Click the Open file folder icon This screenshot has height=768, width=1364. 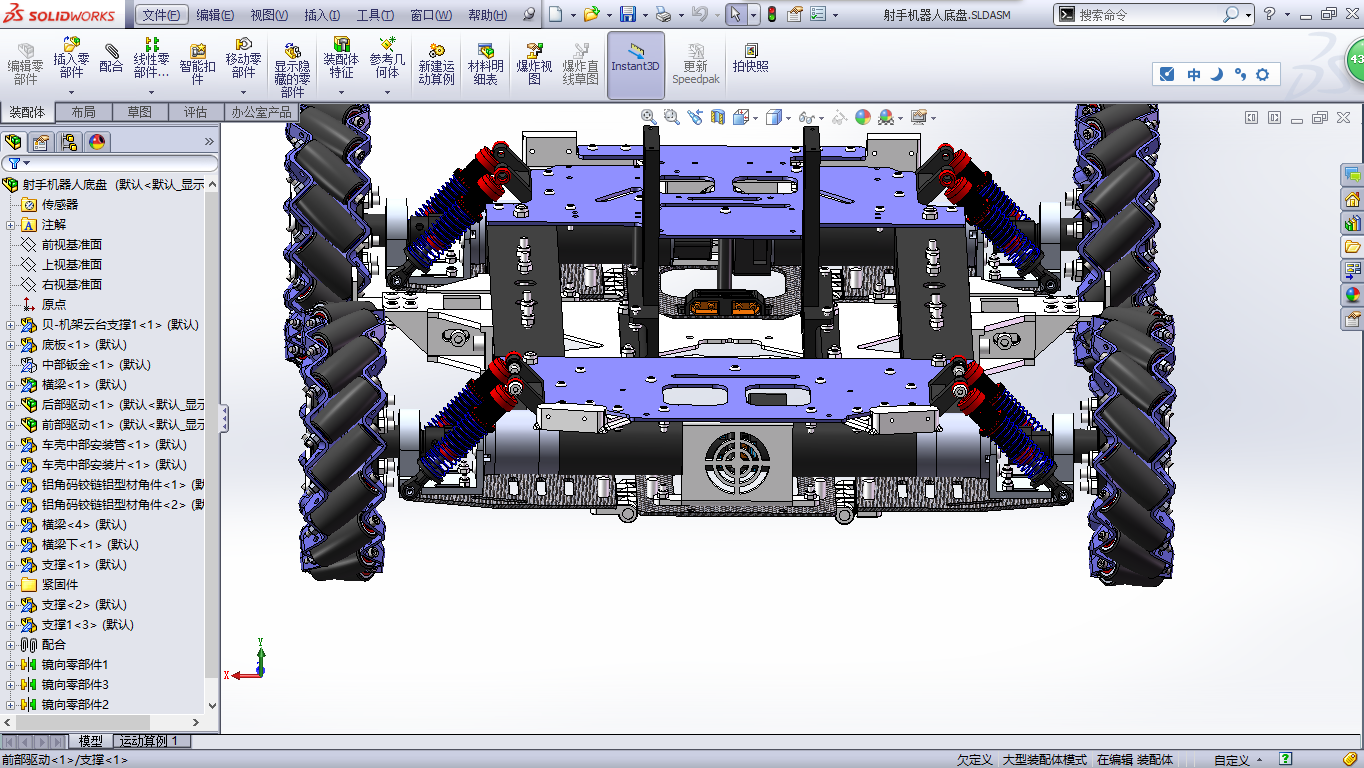(591, 14)
